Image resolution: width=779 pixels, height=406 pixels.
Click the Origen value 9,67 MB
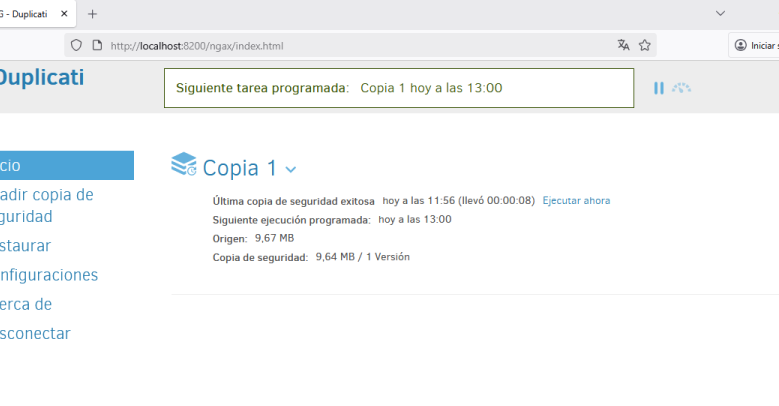coord(275,239)
